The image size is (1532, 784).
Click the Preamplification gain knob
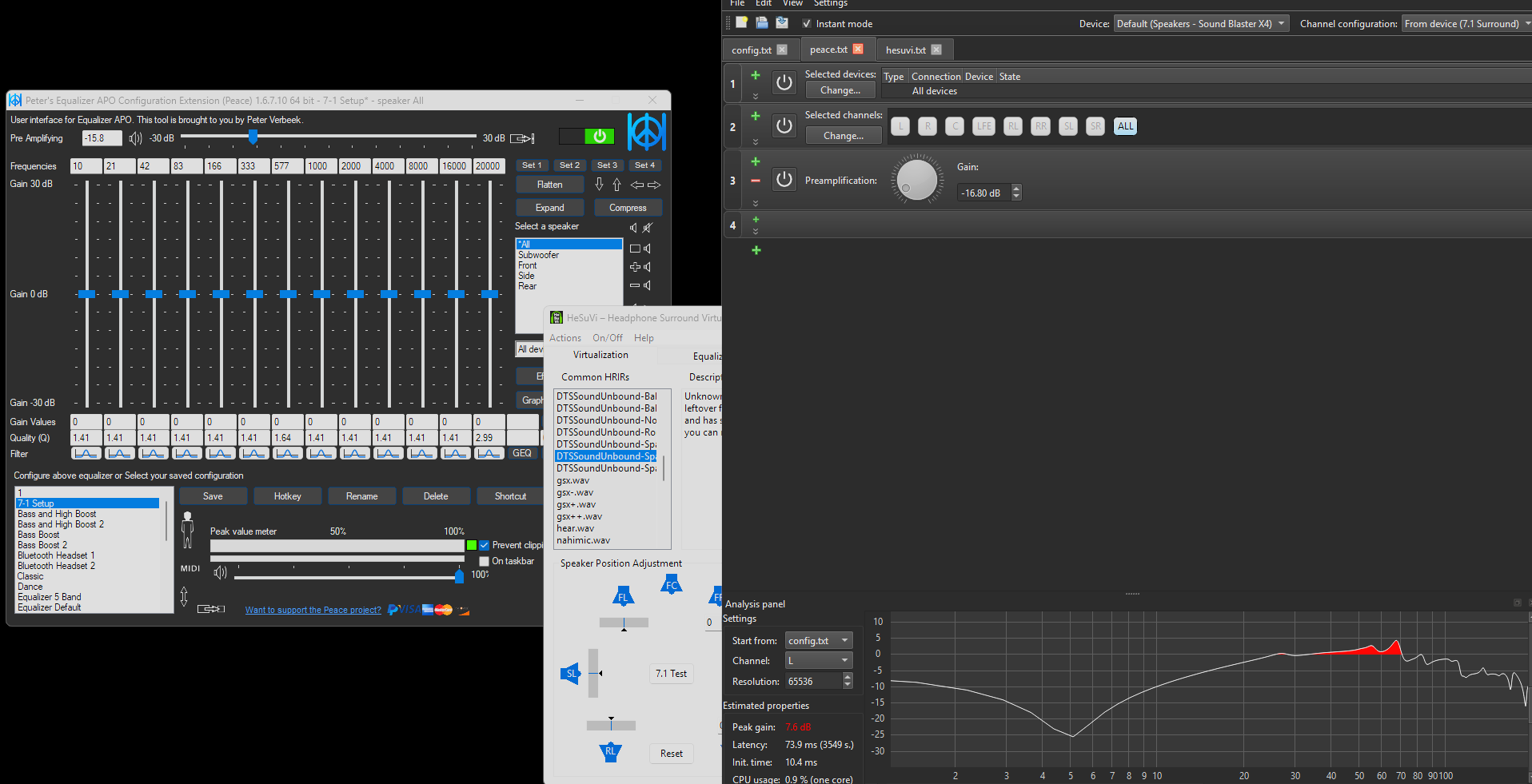[917, 179]
